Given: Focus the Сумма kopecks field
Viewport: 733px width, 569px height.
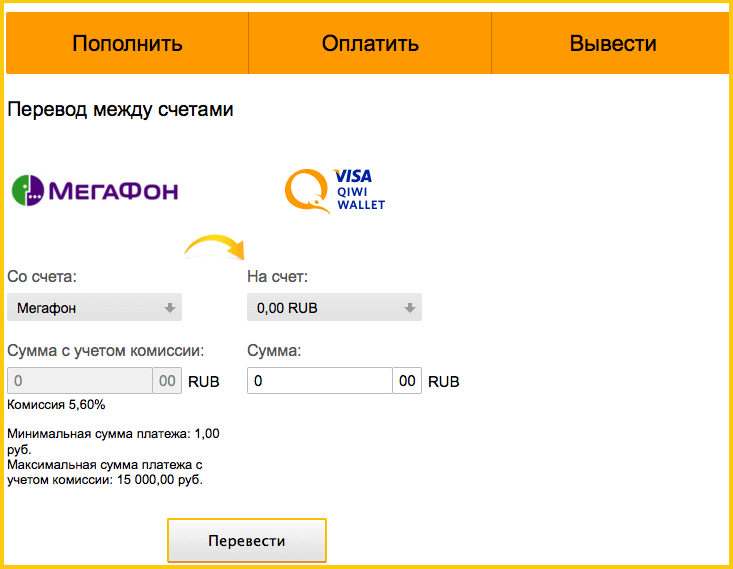Looking at the screenshot, I should point(407,381).
